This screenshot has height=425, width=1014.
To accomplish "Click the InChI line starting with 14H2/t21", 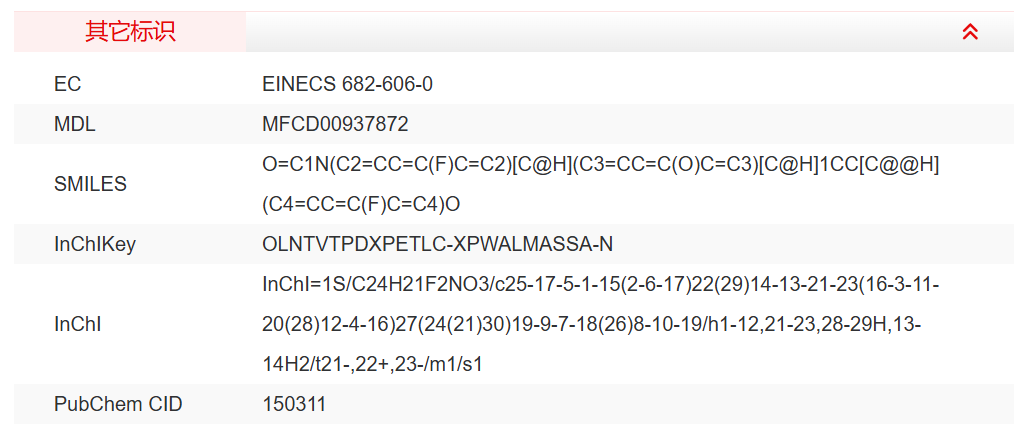I will (372, 365).
